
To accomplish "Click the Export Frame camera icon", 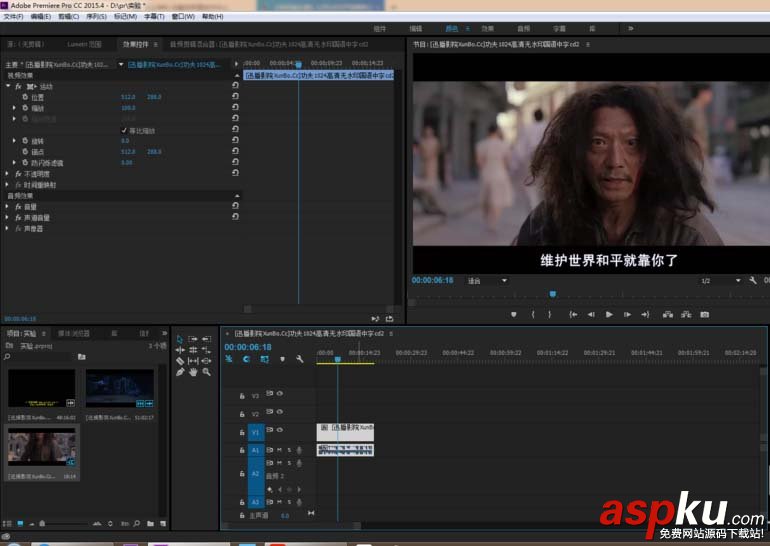I will click(704, 314).
